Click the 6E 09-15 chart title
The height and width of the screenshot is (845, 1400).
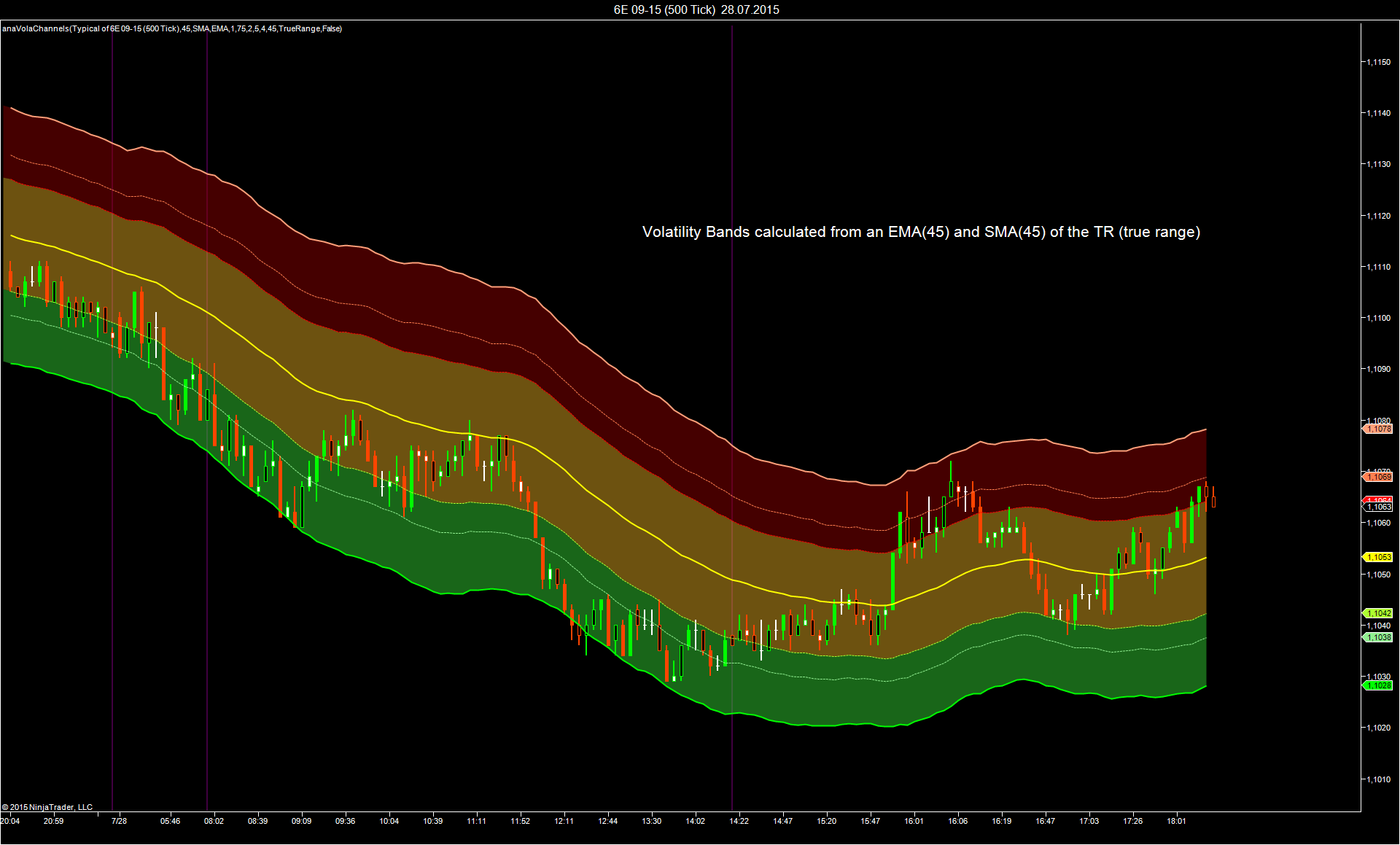pyautogui.click(x=696, y=9)
